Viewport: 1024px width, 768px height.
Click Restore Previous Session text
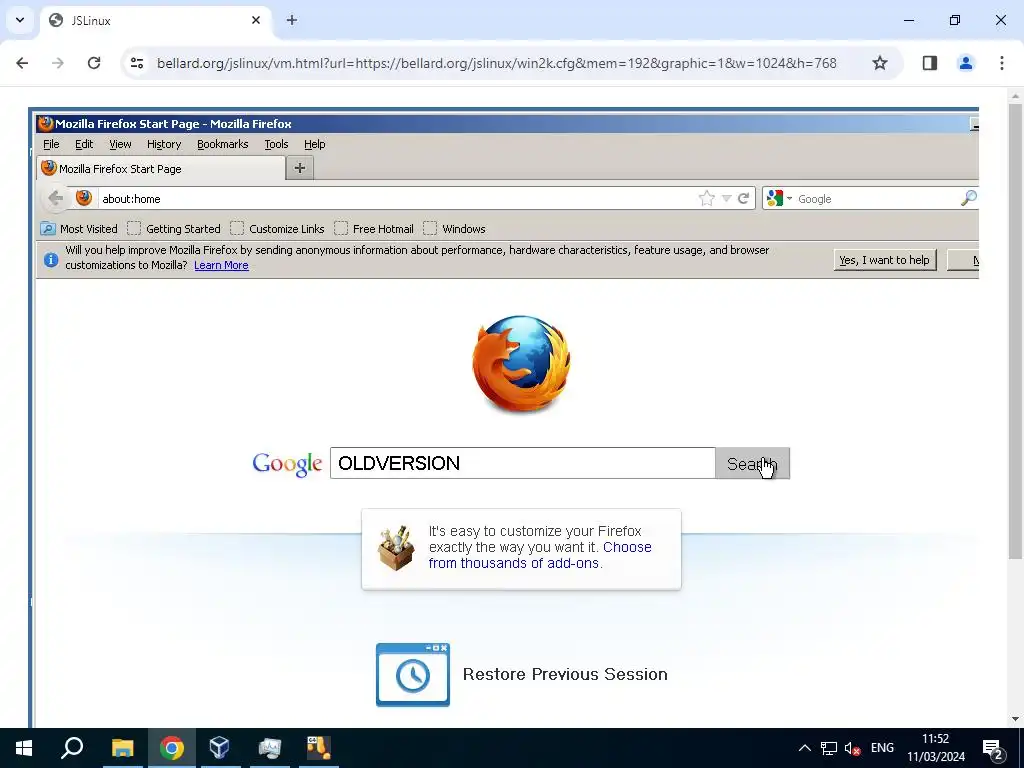tap(565, 674)
